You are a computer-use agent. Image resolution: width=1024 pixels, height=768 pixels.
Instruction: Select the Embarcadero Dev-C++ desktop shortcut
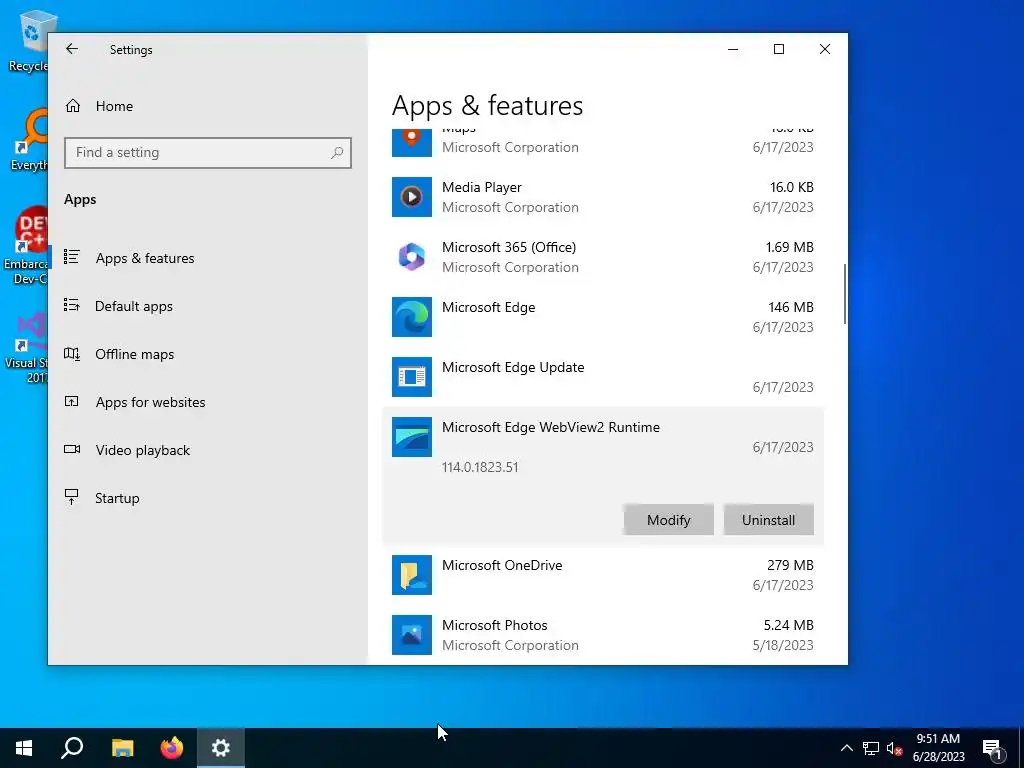[x=27, y=246]
